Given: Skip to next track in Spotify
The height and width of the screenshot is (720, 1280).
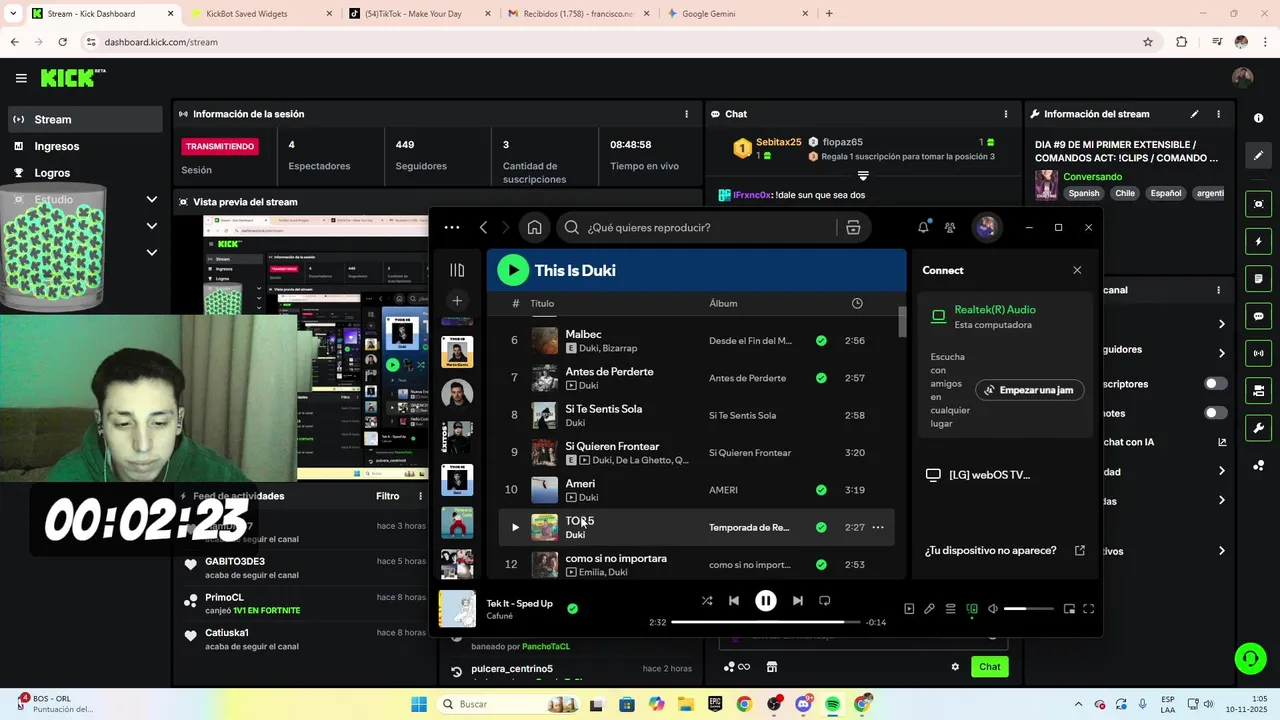Looking at the screenshot, I should click(797, 601).
